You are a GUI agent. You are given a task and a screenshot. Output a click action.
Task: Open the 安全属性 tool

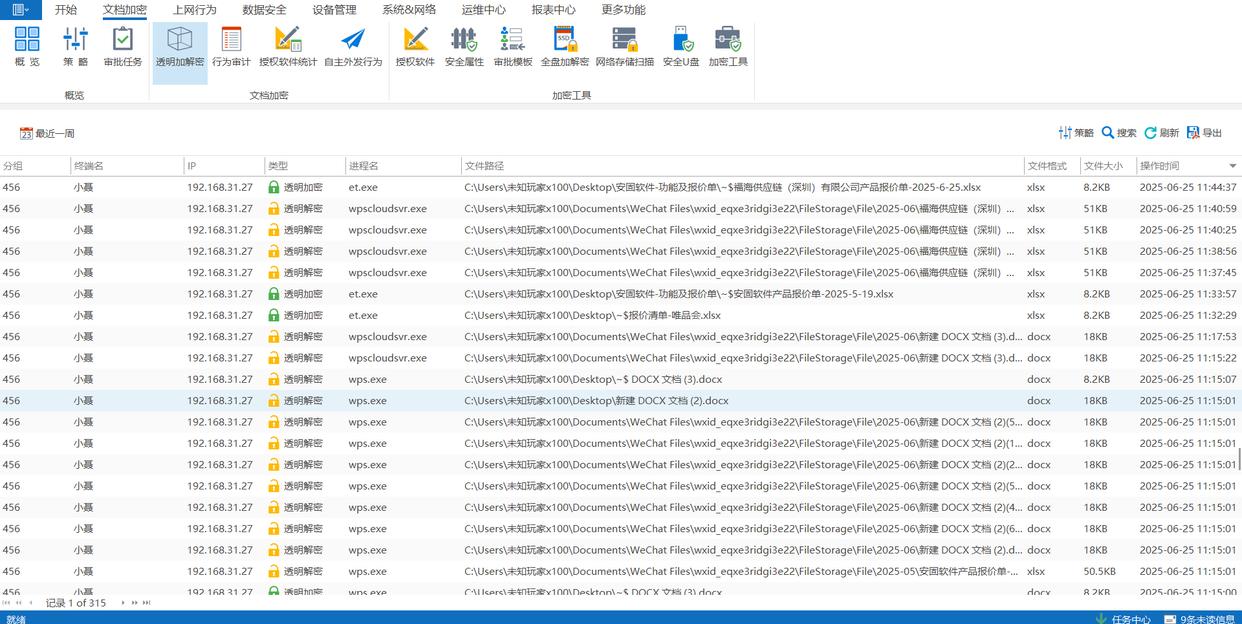(464, 47)
